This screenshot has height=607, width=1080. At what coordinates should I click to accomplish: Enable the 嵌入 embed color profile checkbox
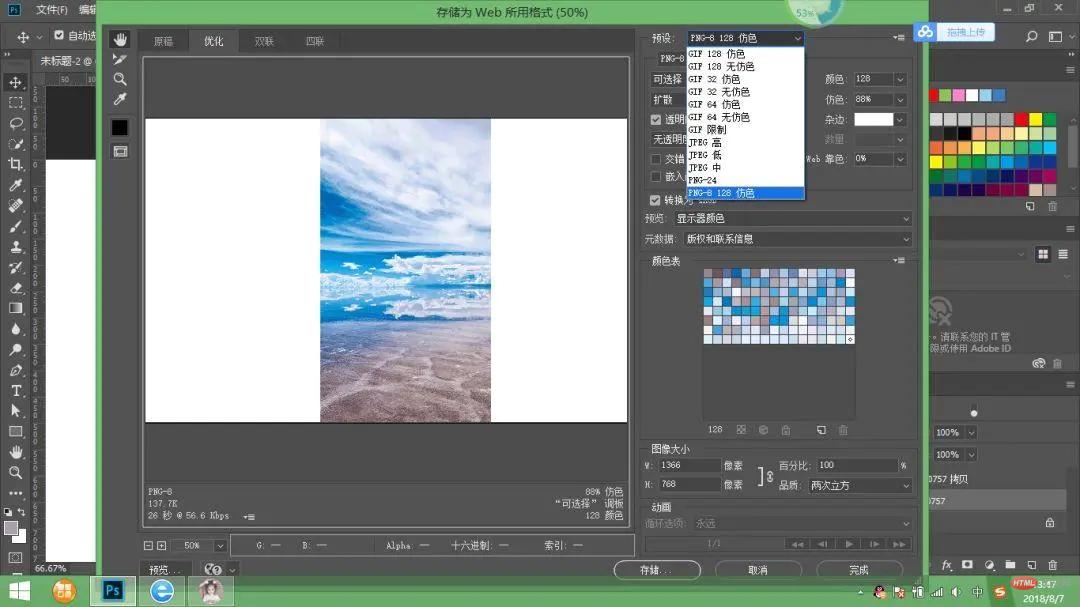point(656,177)
